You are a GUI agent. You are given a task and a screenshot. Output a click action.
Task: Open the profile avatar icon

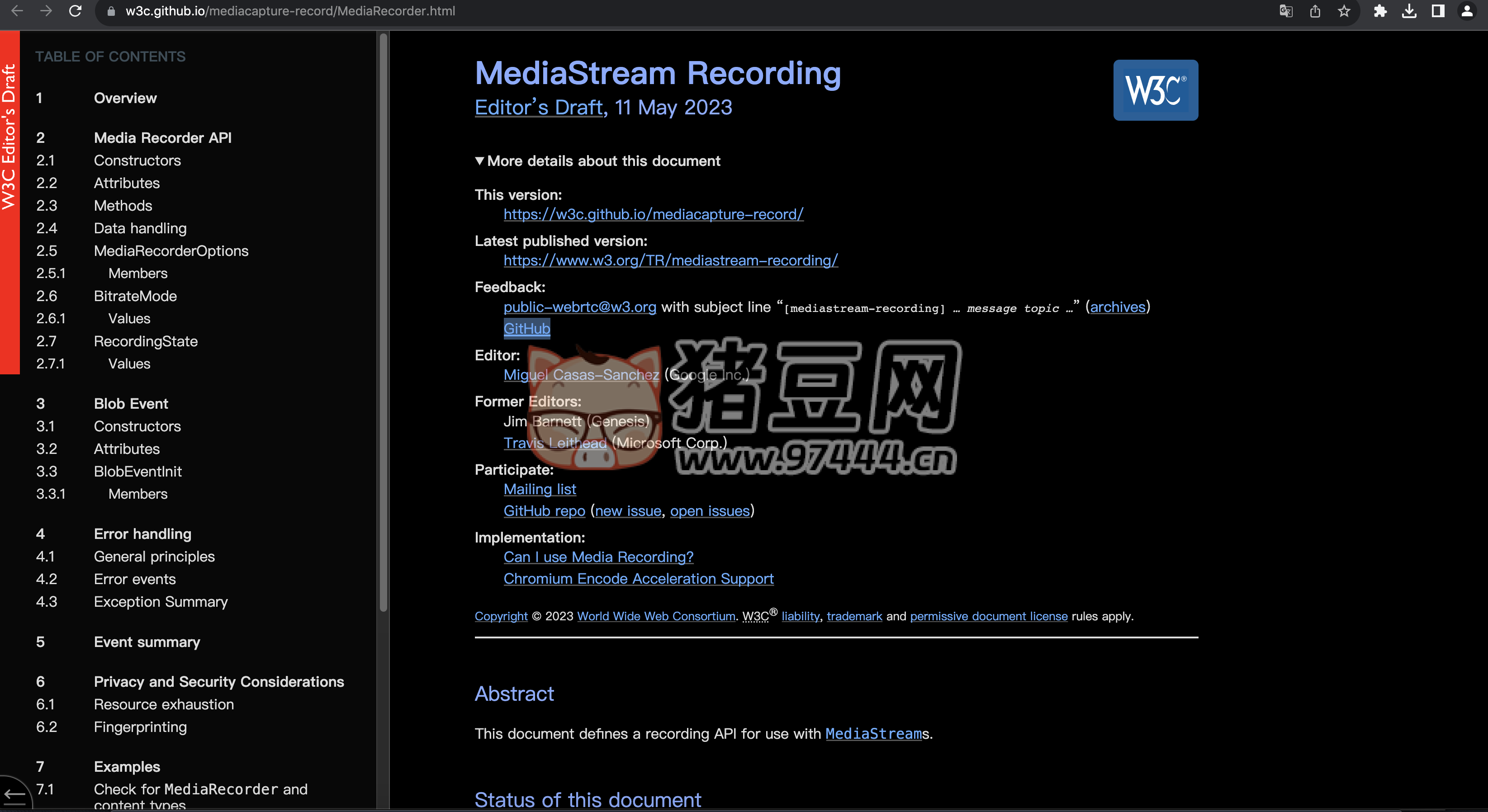click(1467, 11)
